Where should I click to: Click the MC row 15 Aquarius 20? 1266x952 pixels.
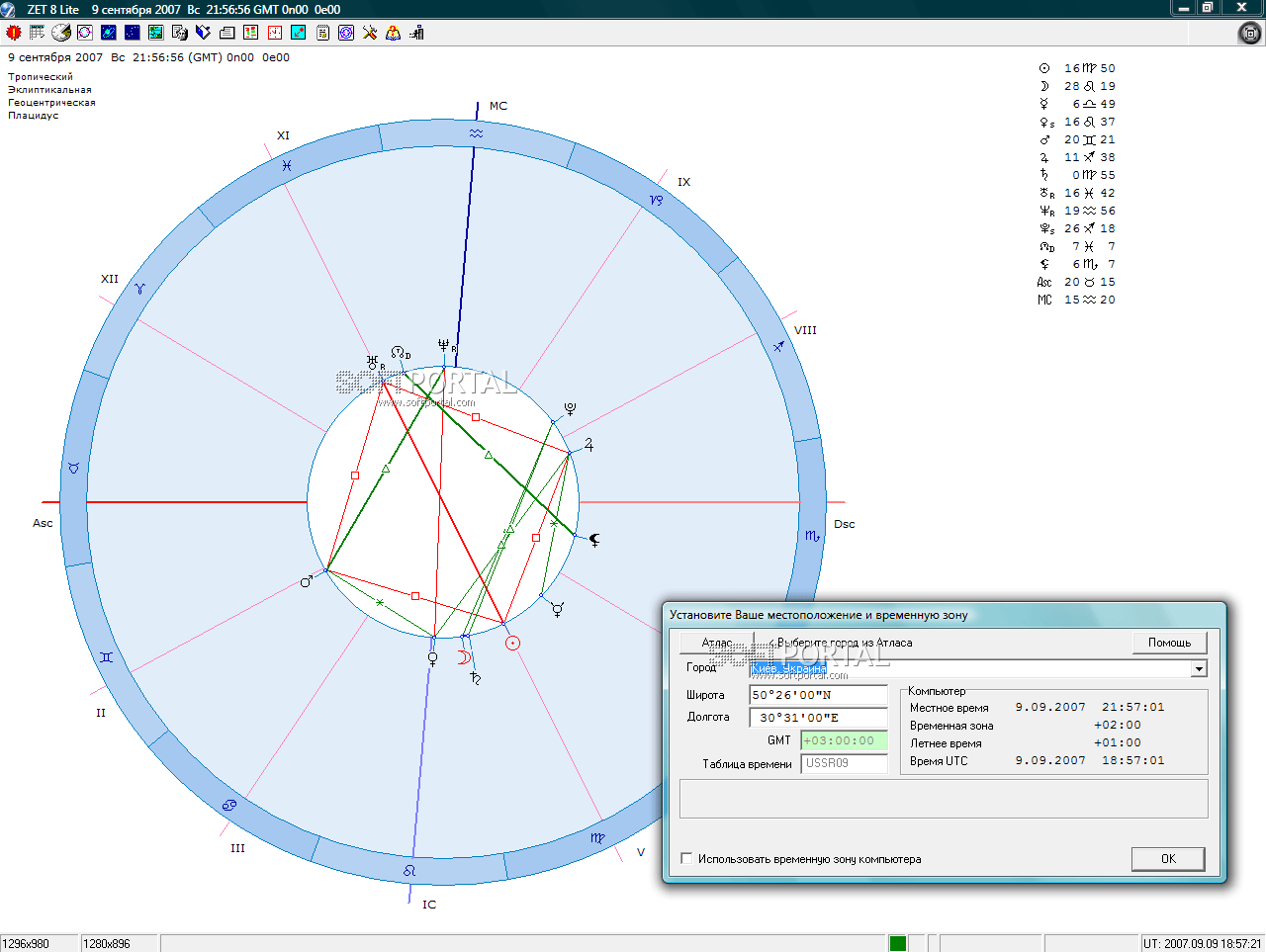1077,300
